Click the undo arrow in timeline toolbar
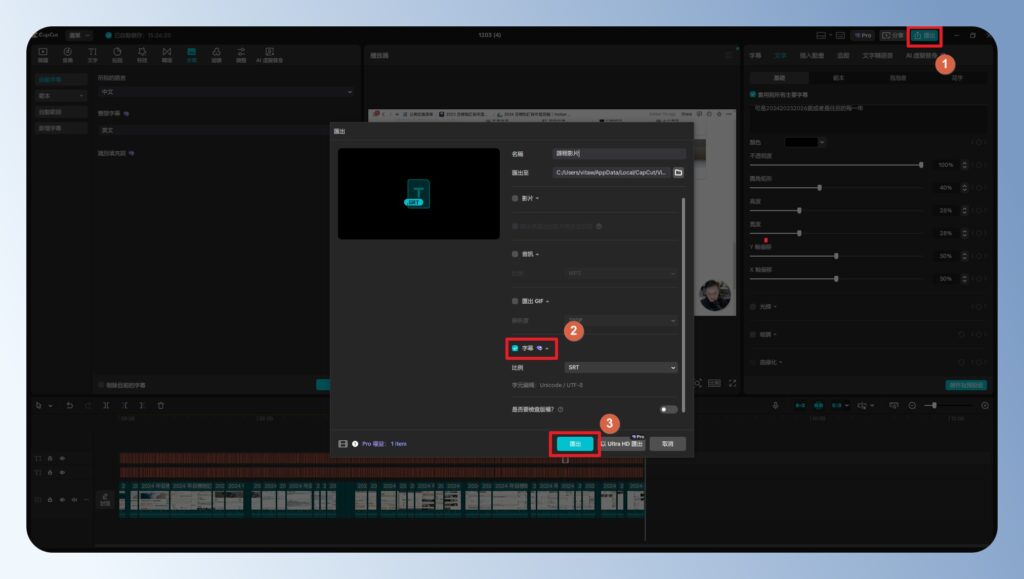 click(69, 405)
